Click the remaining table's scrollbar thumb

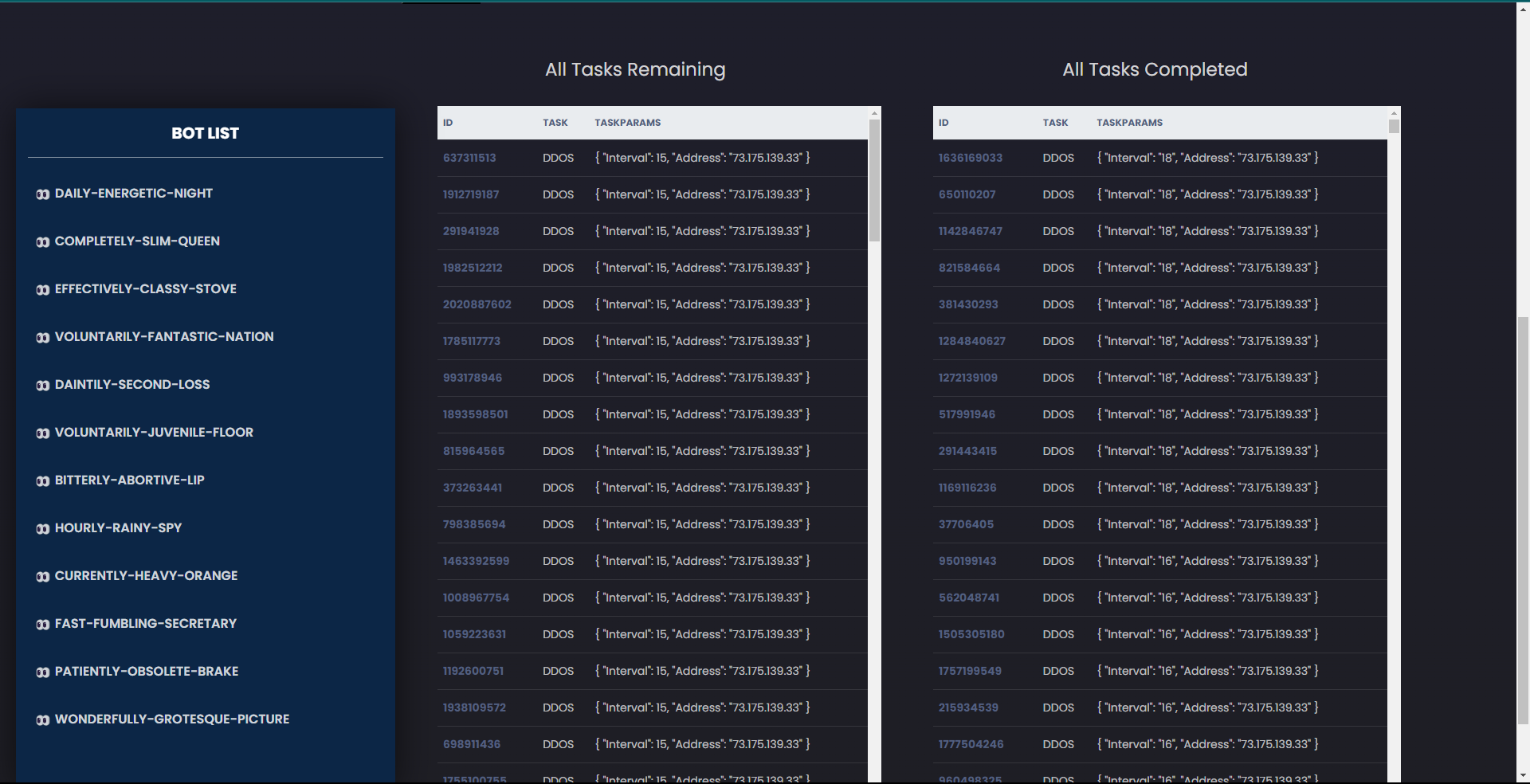click(x=874, y=179)
